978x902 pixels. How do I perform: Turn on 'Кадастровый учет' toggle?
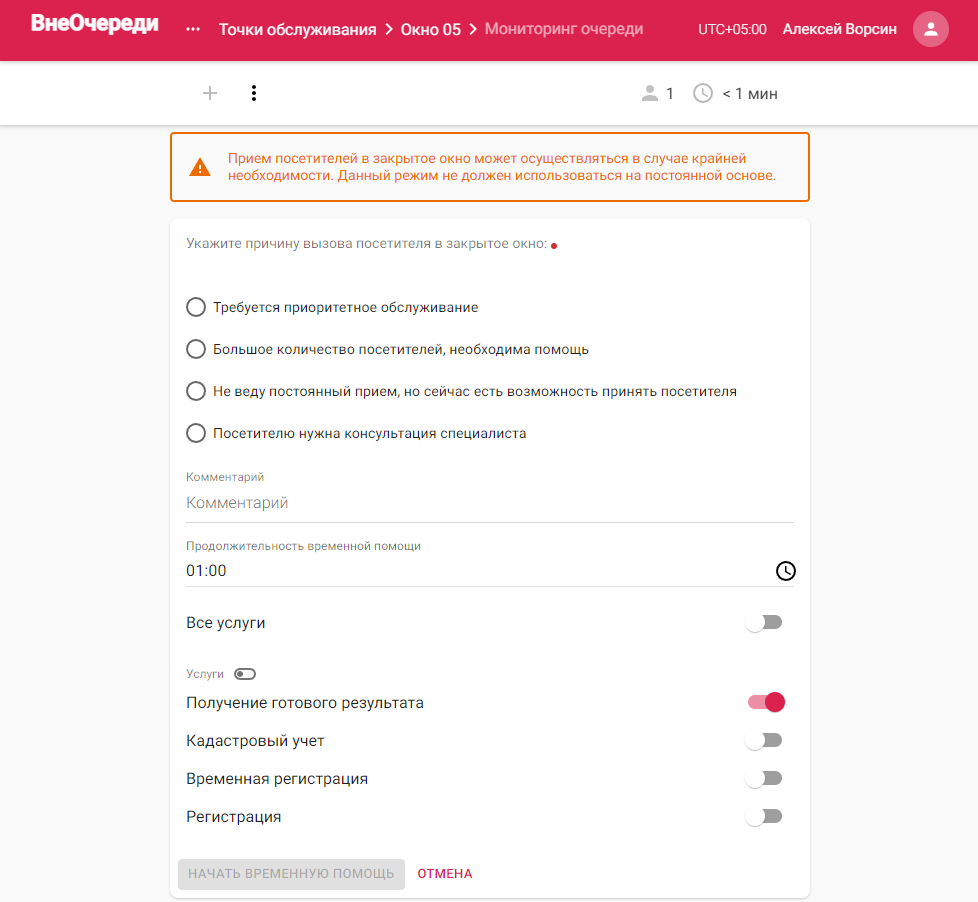[x=764, y=740]
